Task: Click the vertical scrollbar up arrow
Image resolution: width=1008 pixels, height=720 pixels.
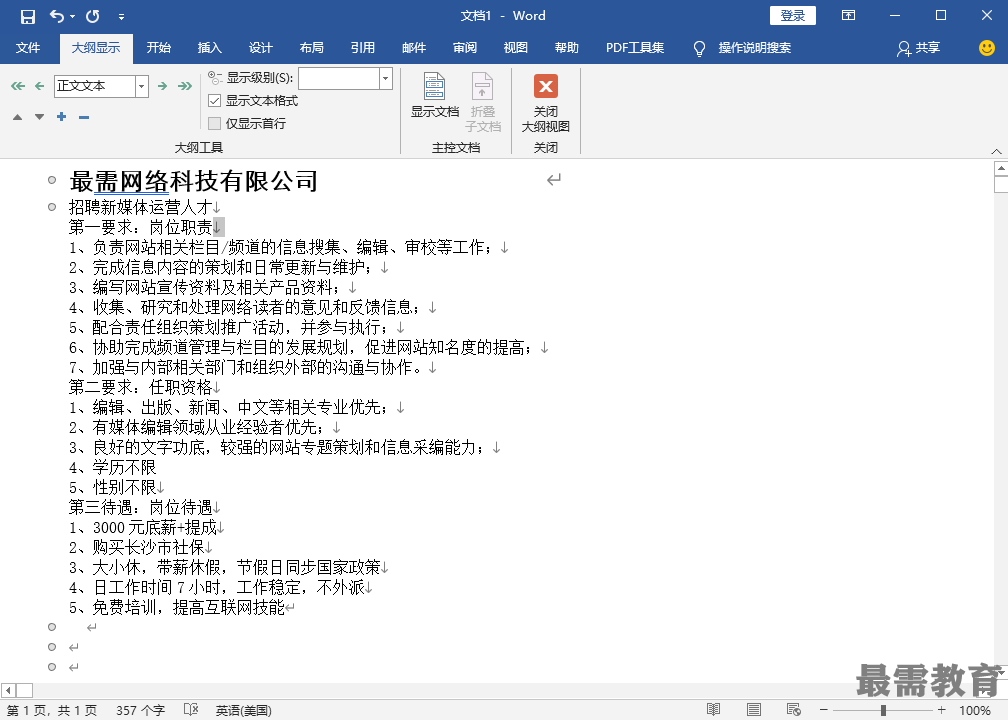Action: [x=1000, y=168]
